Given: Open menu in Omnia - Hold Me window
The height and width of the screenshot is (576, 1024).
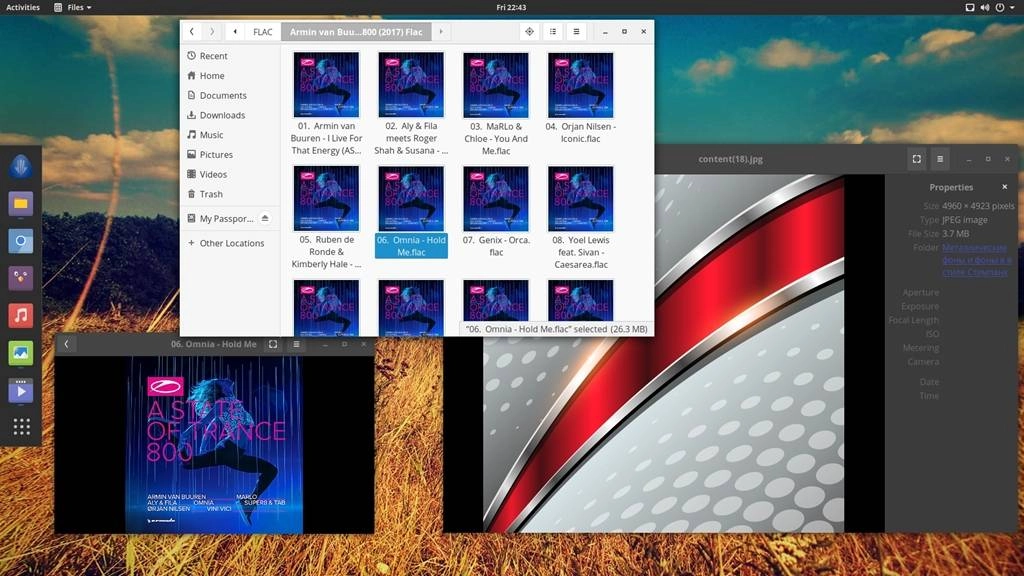Looking at the screenshot, I should point(296,344).
